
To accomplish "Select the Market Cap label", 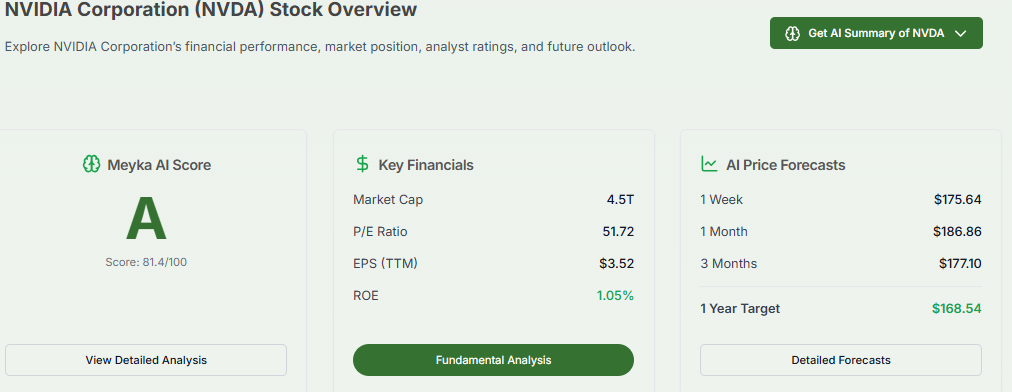I will [x=388, y=200].
